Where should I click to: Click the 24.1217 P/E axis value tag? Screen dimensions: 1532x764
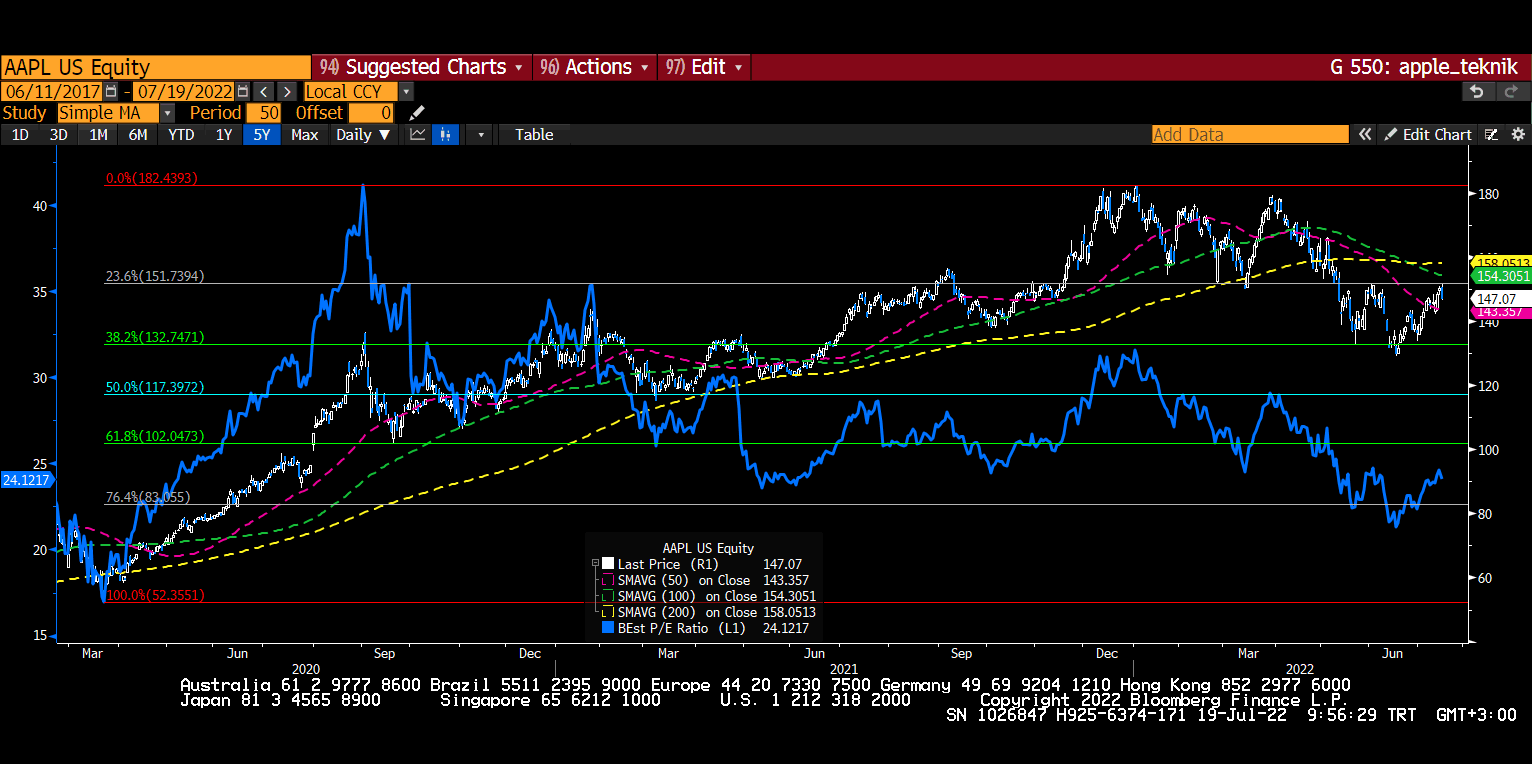[x=27, y=480]
